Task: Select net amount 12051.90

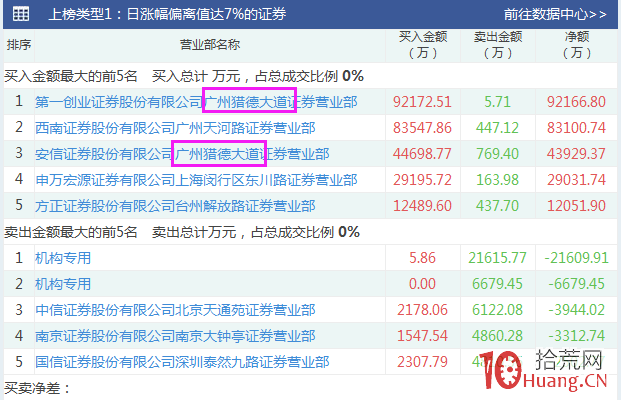Action: pyautogui.click(x=576, y=206)
